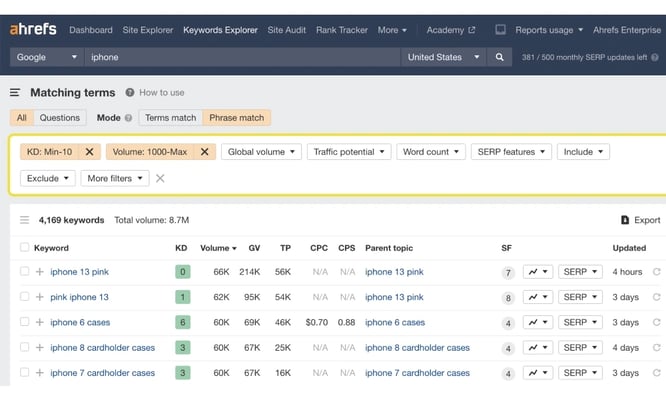Expand the Global volume filter dropdown

[x=261, y=152]
